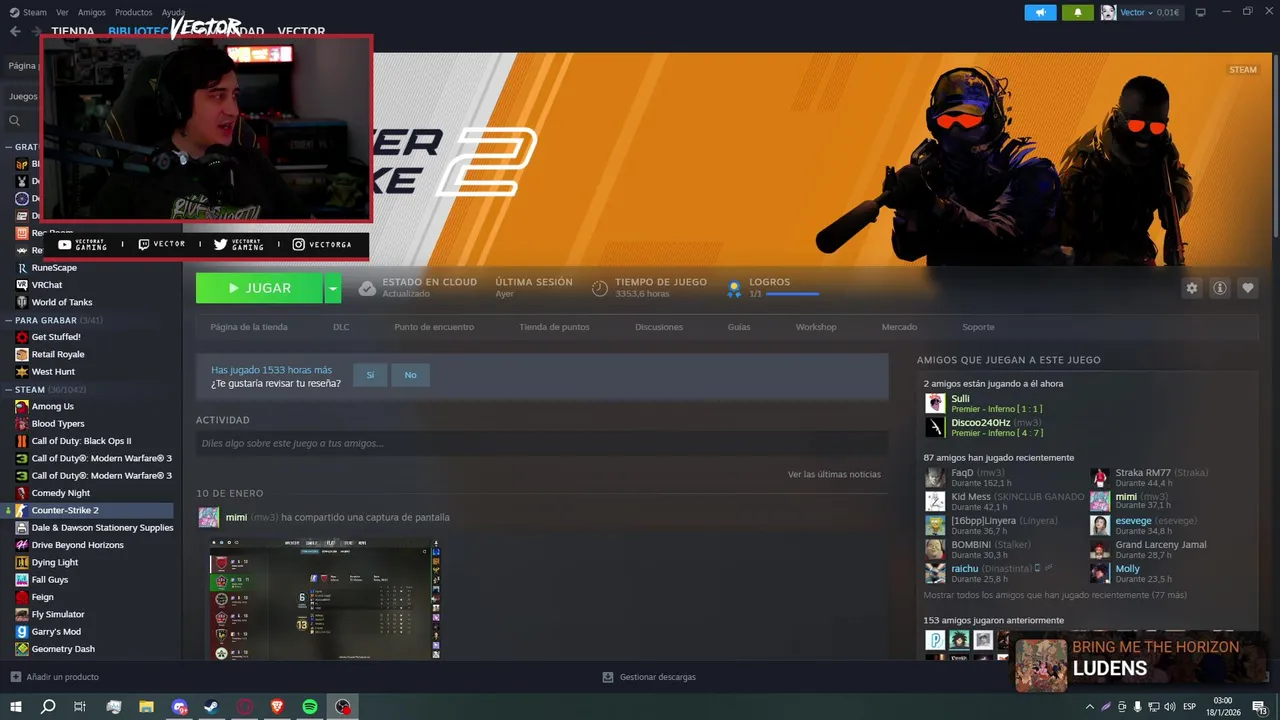The width and height of the screenshot is (1280, 720).
Task: Open Dying Light in the library
Action: pyautogui.click(x=55, y=562)
